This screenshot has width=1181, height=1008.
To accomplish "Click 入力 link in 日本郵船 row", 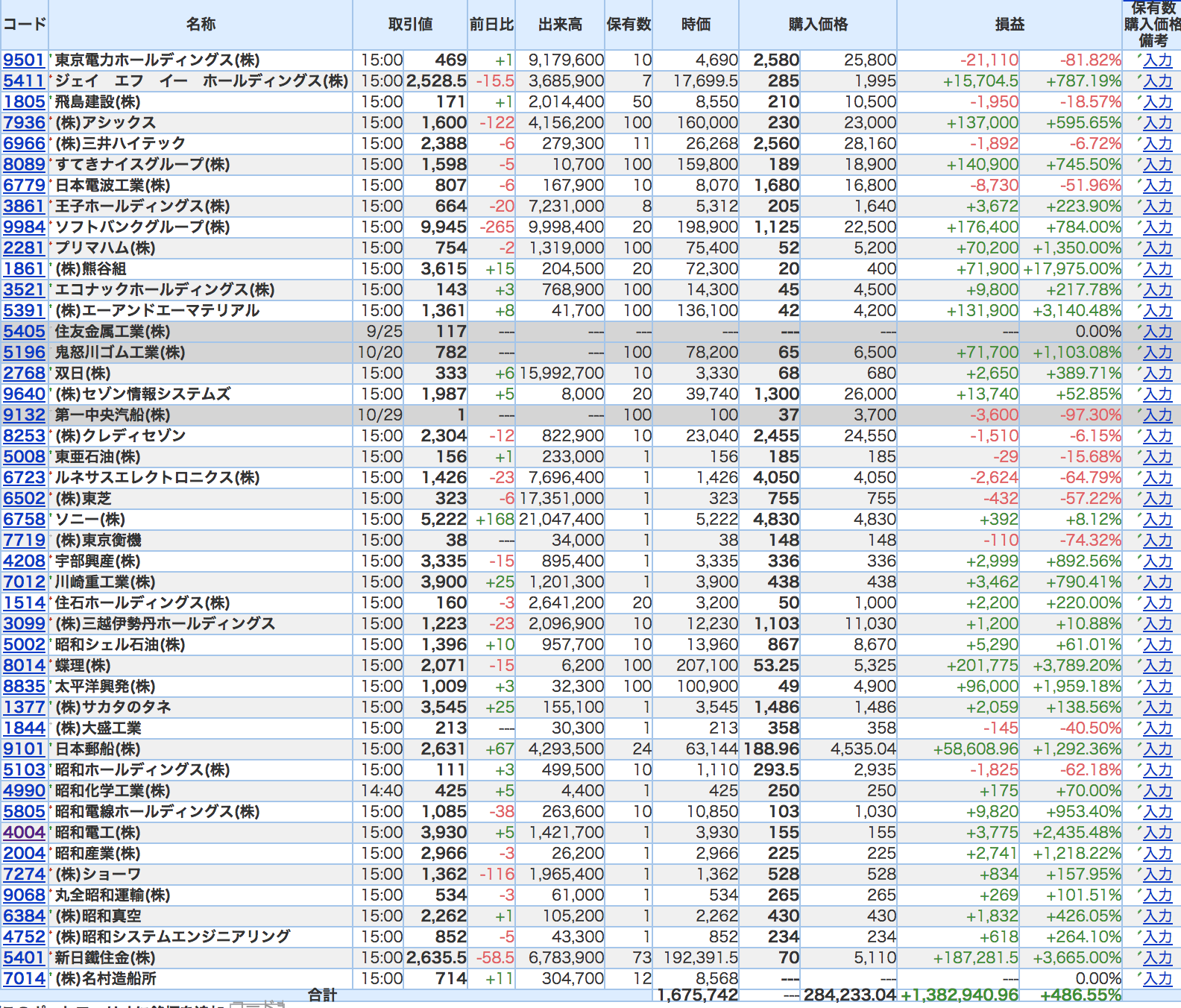I will tap(1158, 749).
